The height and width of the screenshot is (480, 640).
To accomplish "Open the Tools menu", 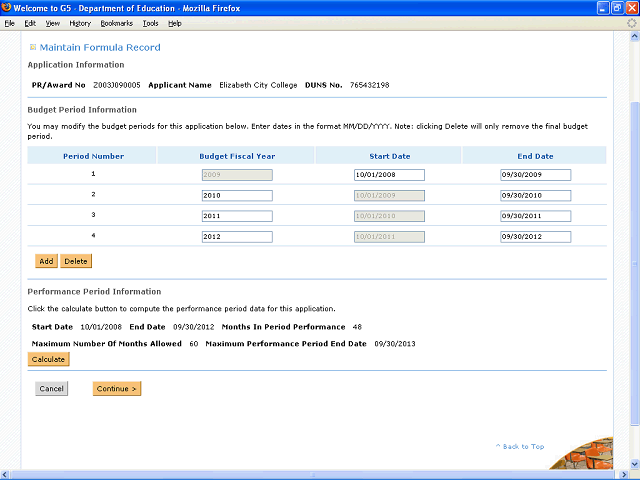I will [150, 23].
